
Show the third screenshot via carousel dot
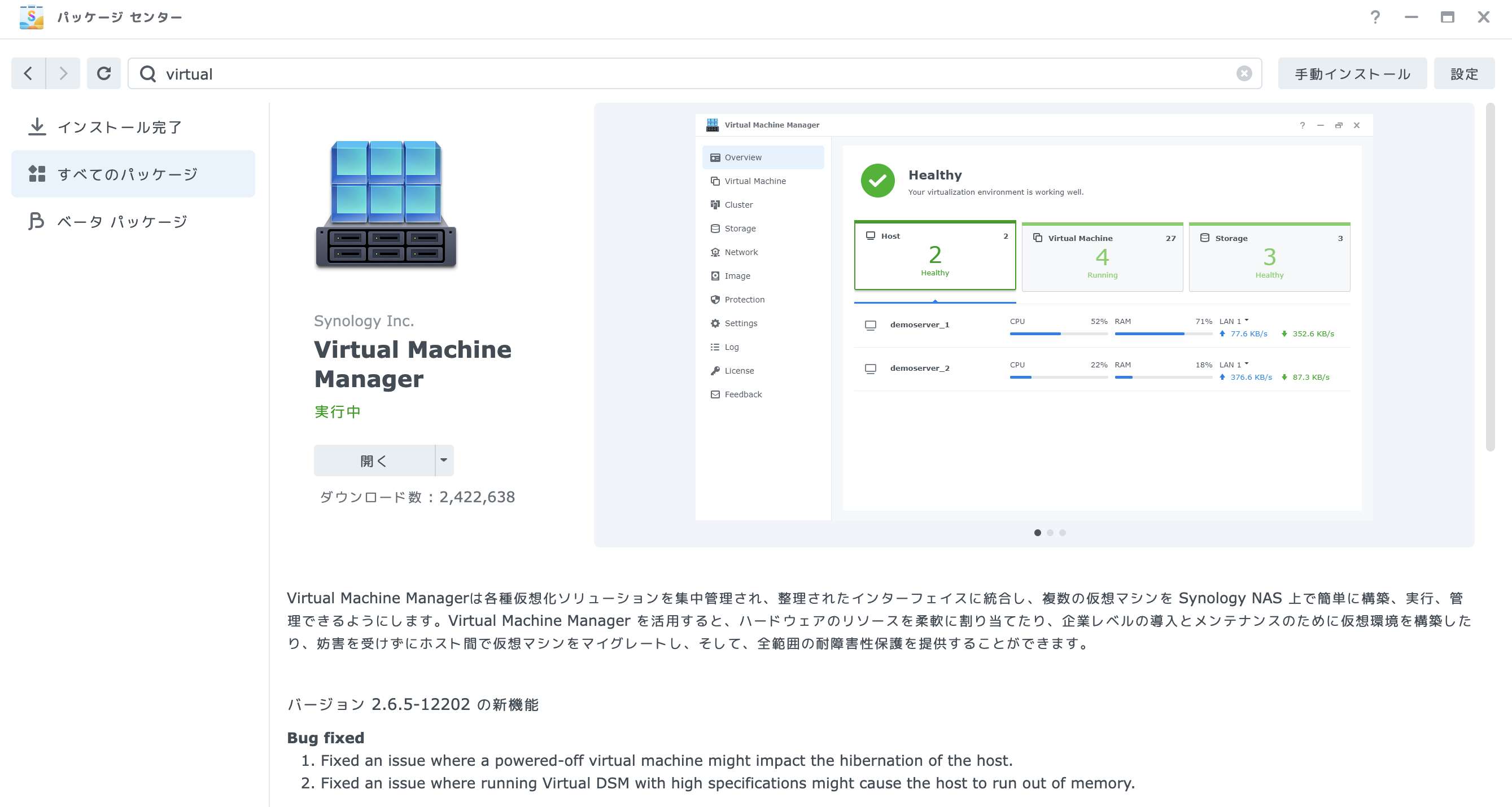1063,533
